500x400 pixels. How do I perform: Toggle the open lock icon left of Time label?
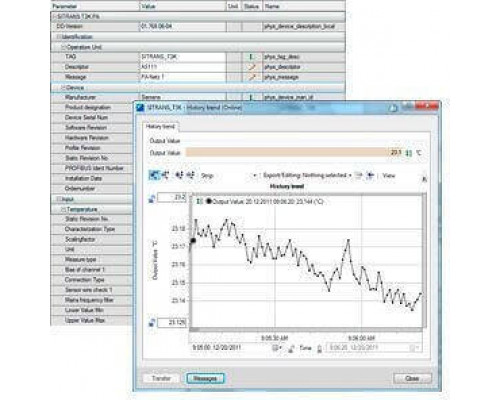(x=291, y=349)
